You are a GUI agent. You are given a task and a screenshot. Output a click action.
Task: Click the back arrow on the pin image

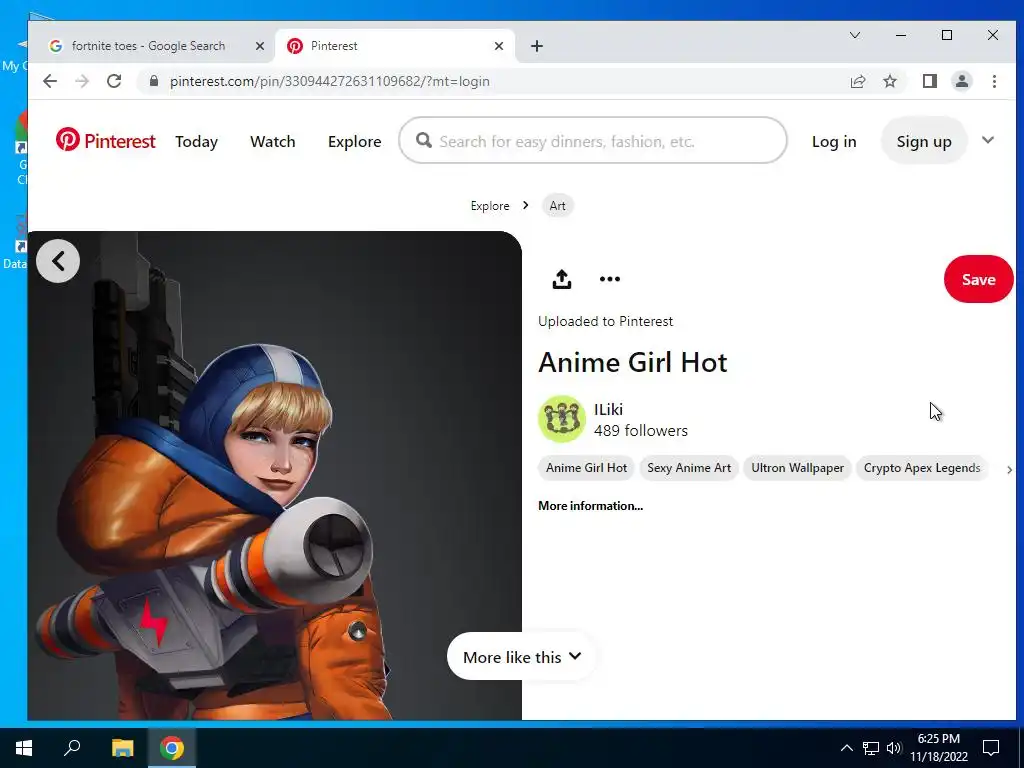tap(58, 261)
